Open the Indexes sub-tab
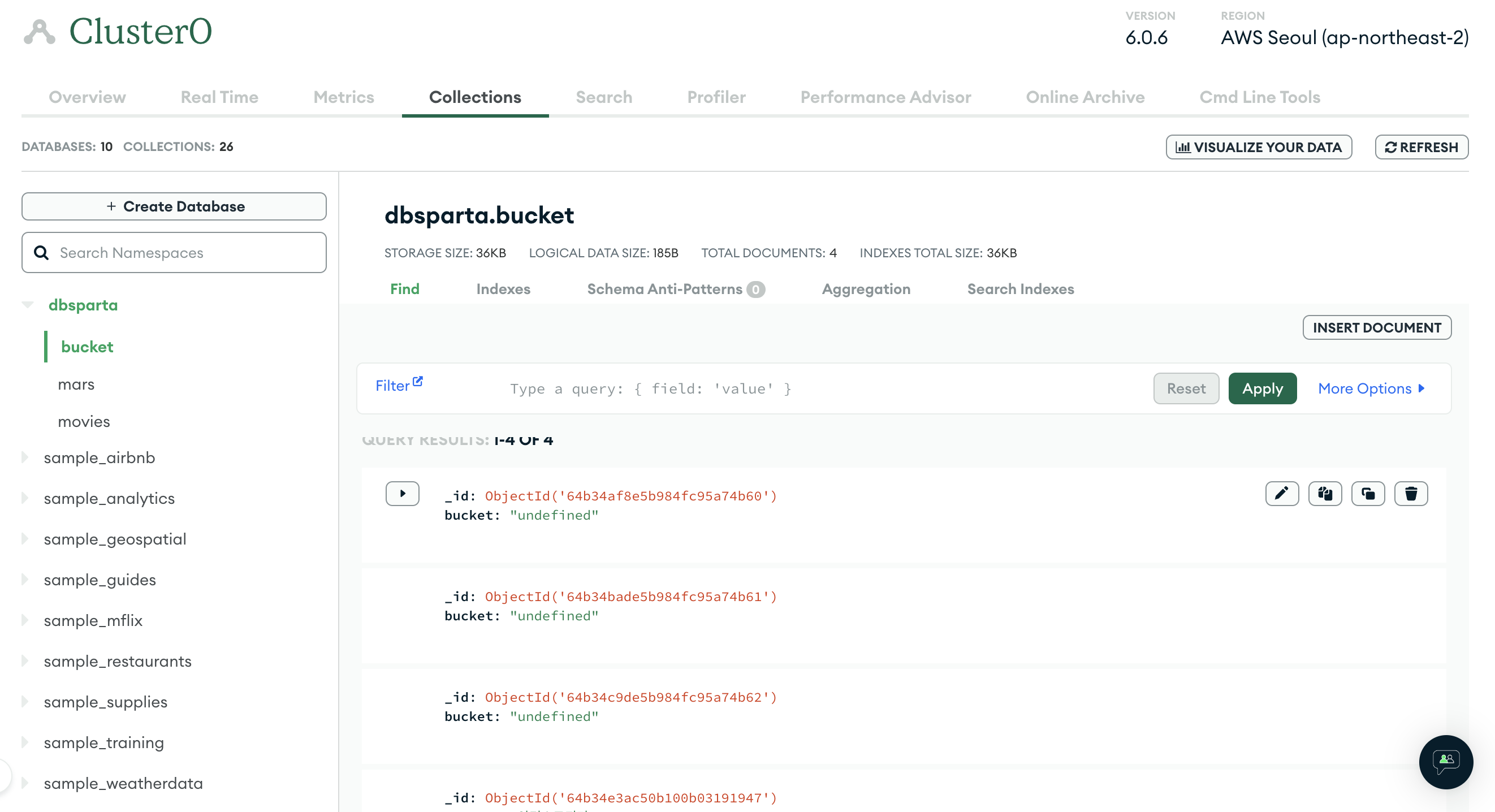Image resolution: width=1495 pixels, height=812 pixels. pyautogui.click(x=503, y=289)
